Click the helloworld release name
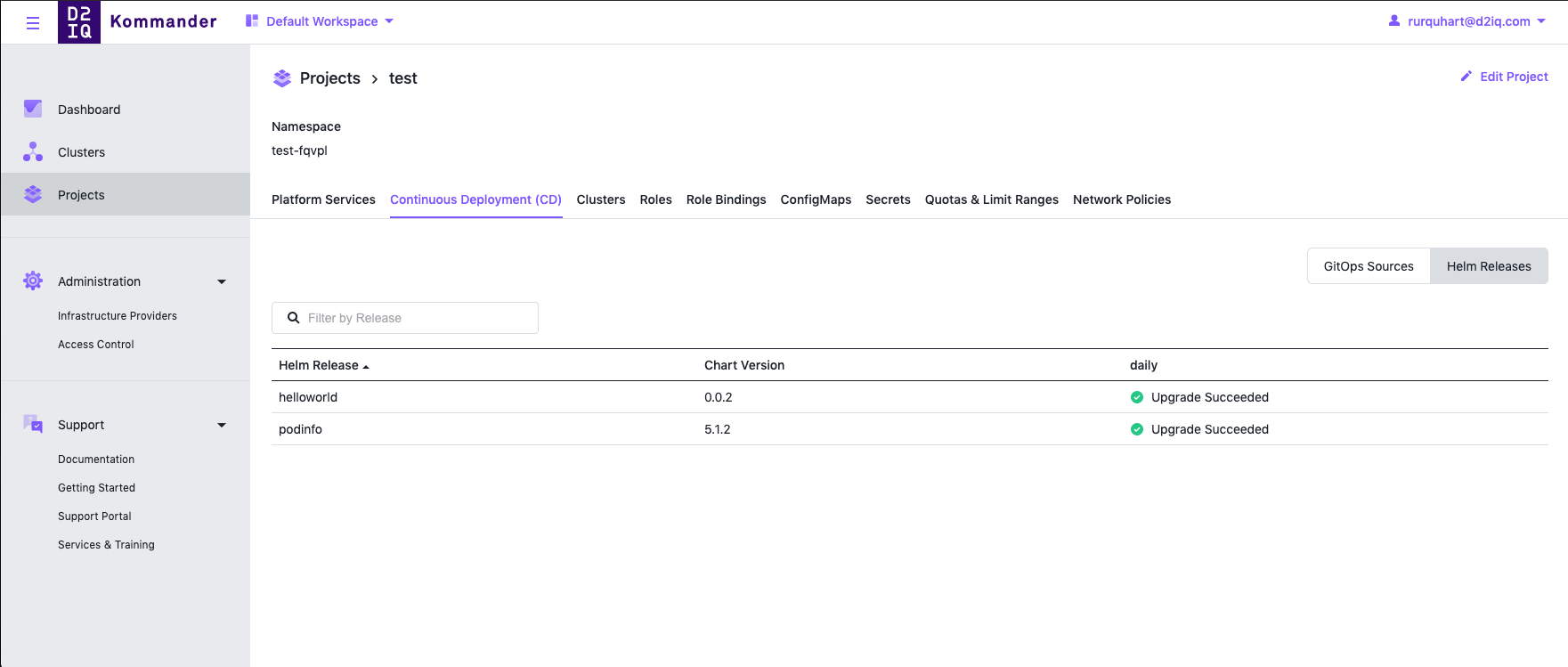 click(308, 397)
